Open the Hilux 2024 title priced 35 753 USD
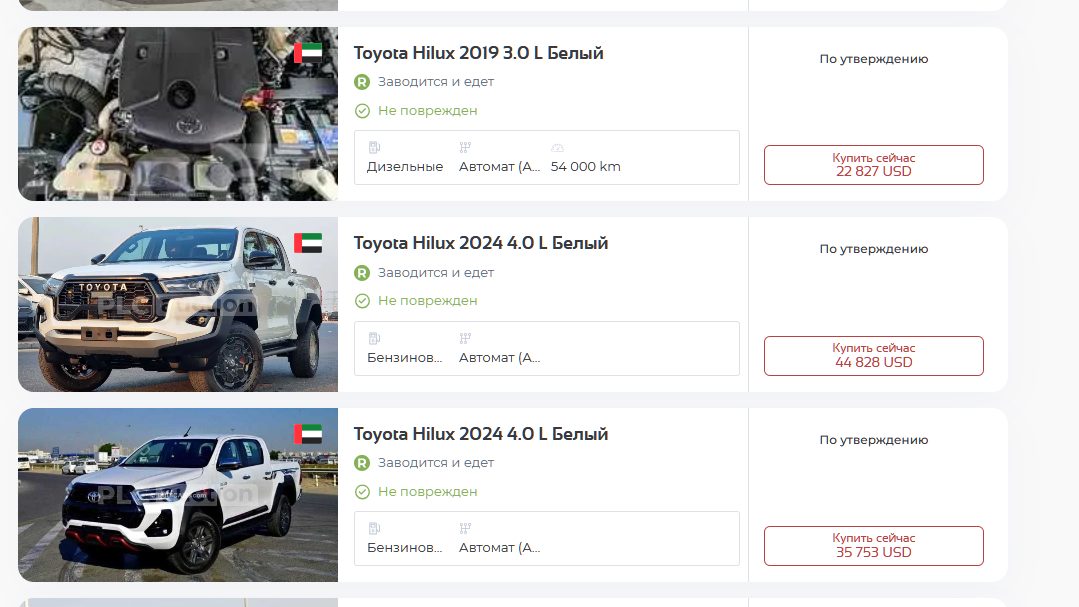The height and width of the screenshot is (607, 1079). click(481, 434)
